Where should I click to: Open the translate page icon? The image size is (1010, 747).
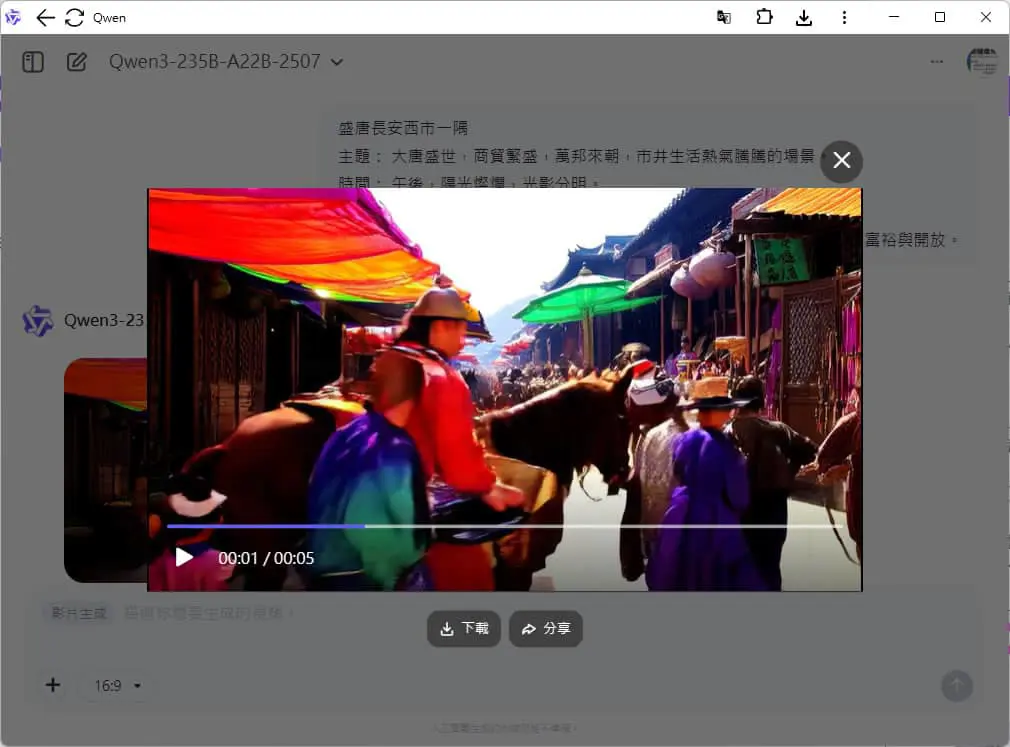click(x=724, y=17)
